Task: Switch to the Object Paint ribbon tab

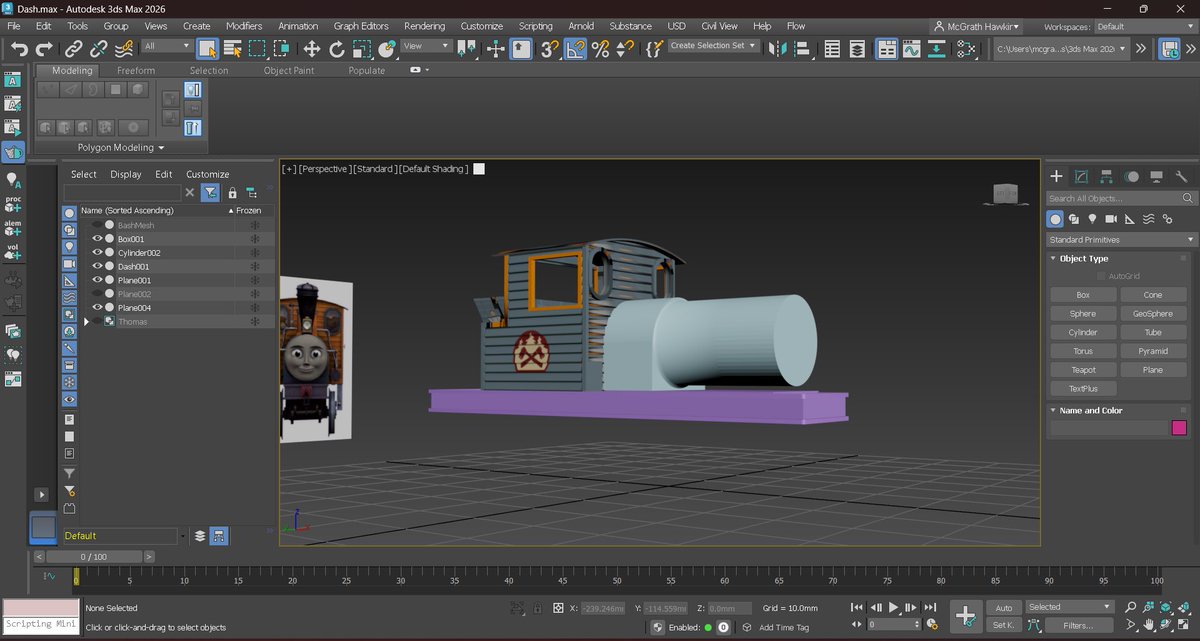Action: point(289,71)
